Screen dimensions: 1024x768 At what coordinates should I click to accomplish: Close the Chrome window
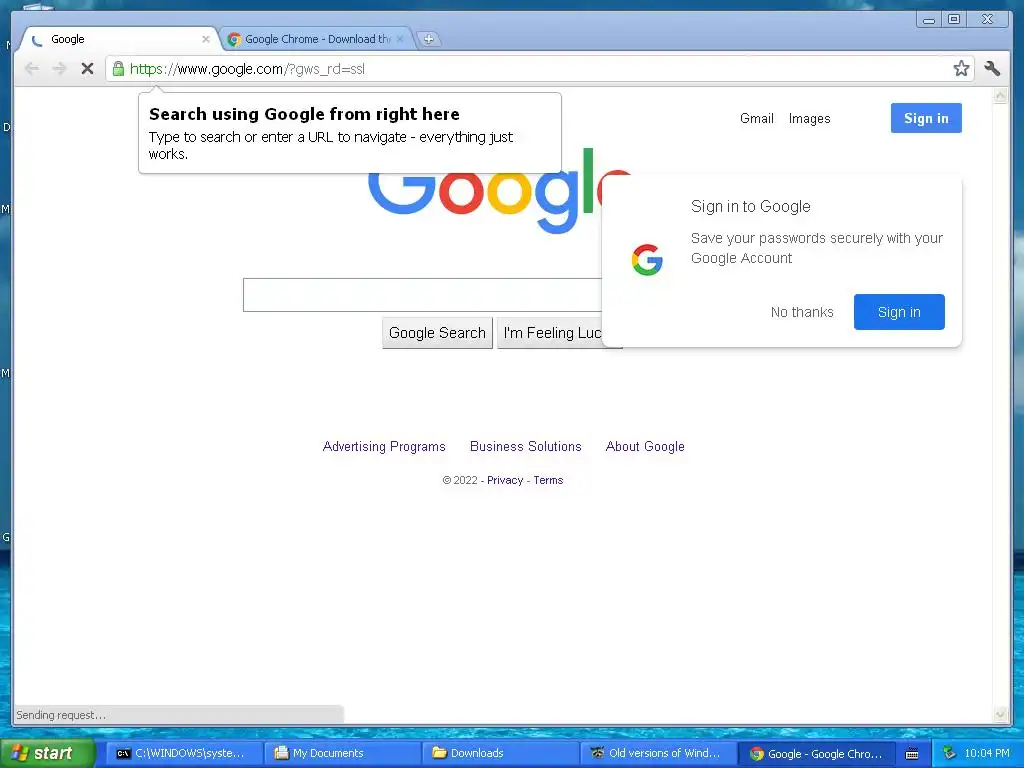point(988,20)
